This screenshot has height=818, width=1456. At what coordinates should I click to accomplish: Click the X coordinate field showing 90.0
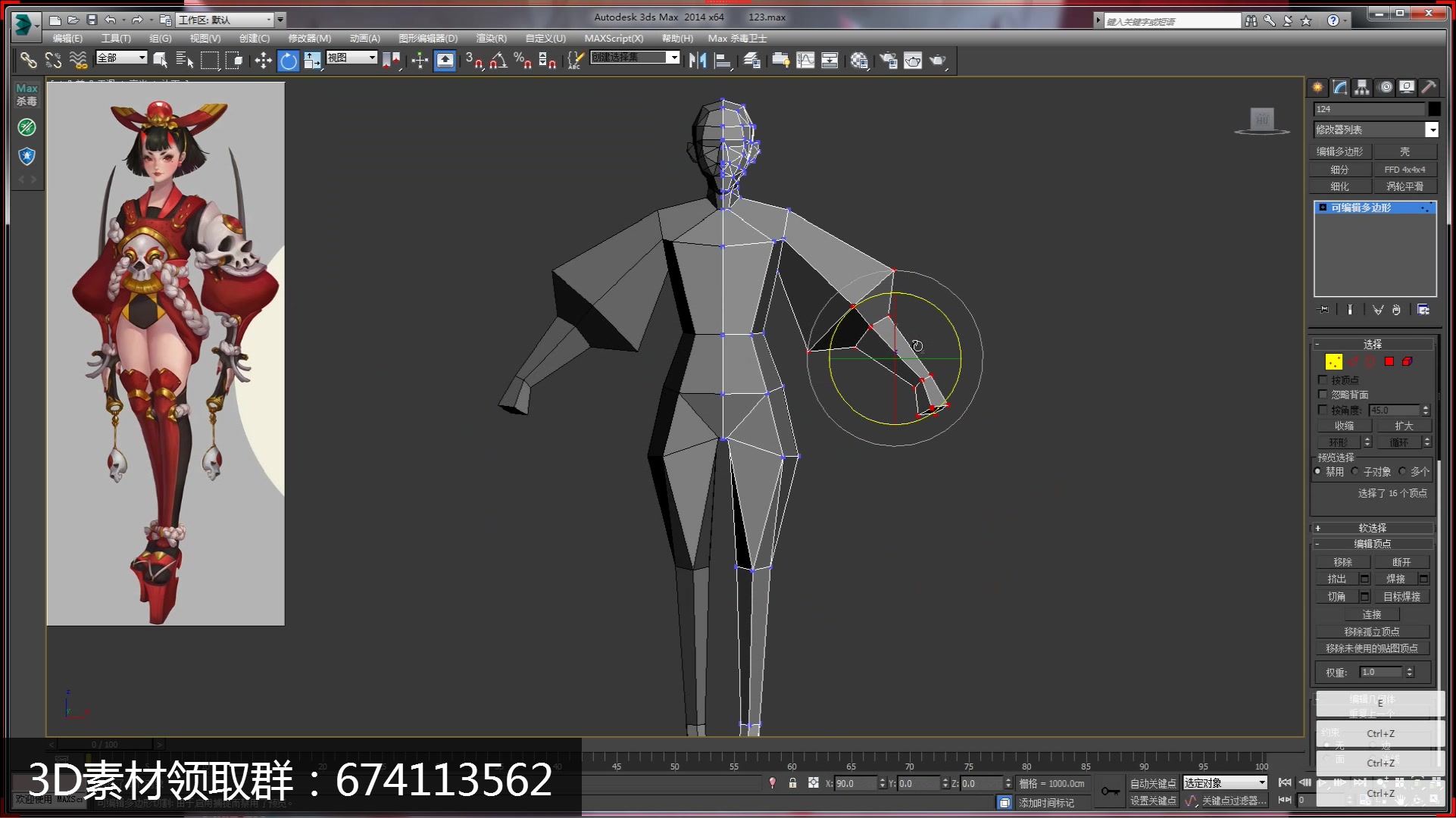coord(855,784)
